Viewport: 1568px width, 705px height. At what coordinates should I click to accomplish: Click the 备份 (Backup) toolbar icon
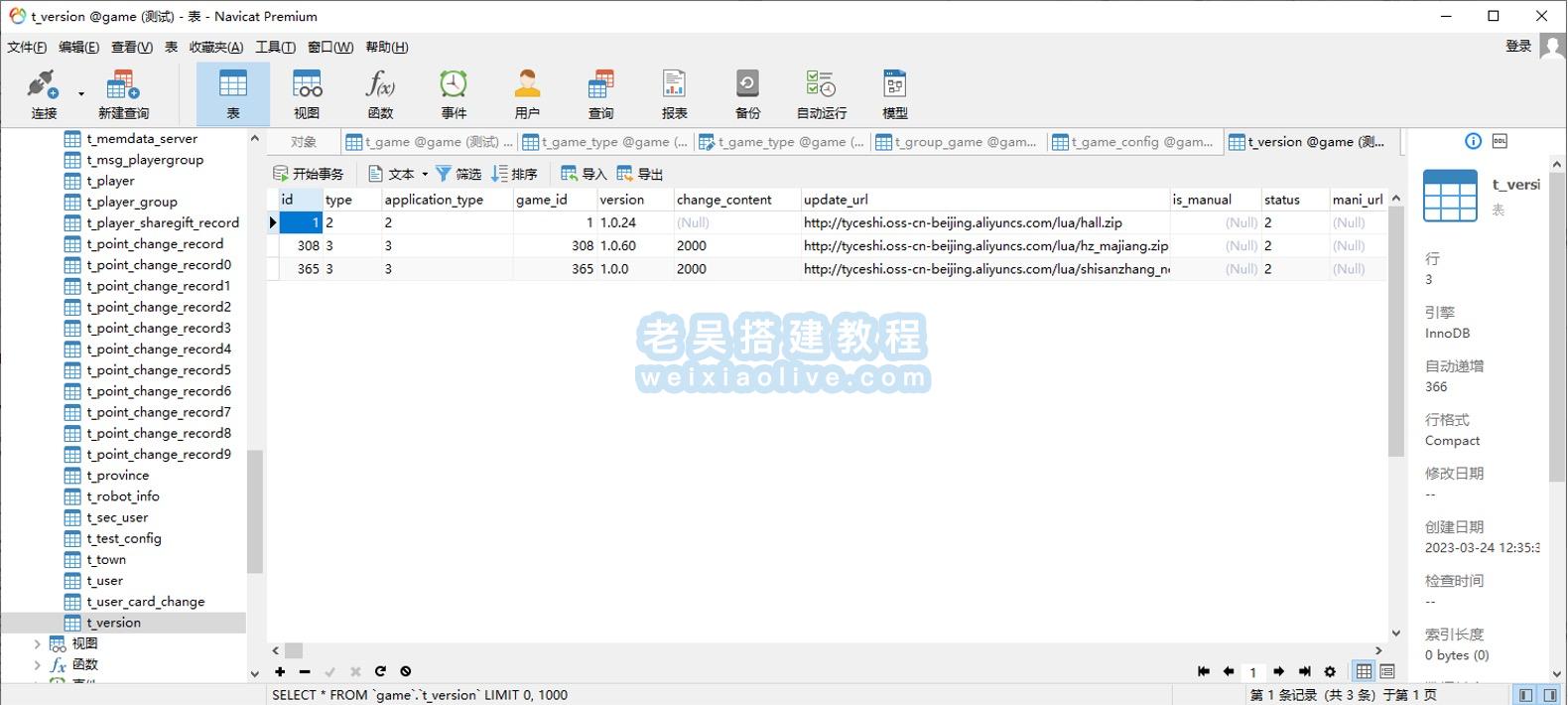point(747,94)
